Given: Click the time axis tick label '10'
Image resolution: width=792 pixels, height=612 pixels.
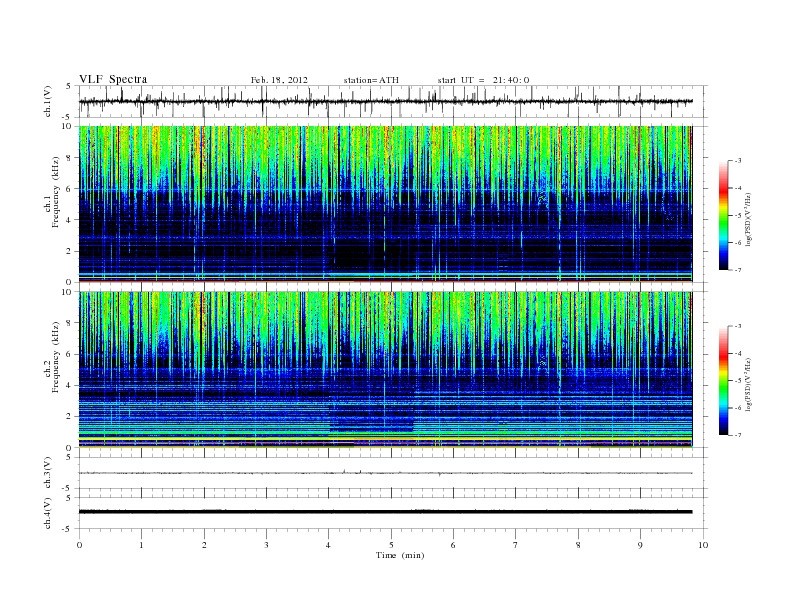Looking at the screenshot, I should pyautogui.click(x=703, y=545).
